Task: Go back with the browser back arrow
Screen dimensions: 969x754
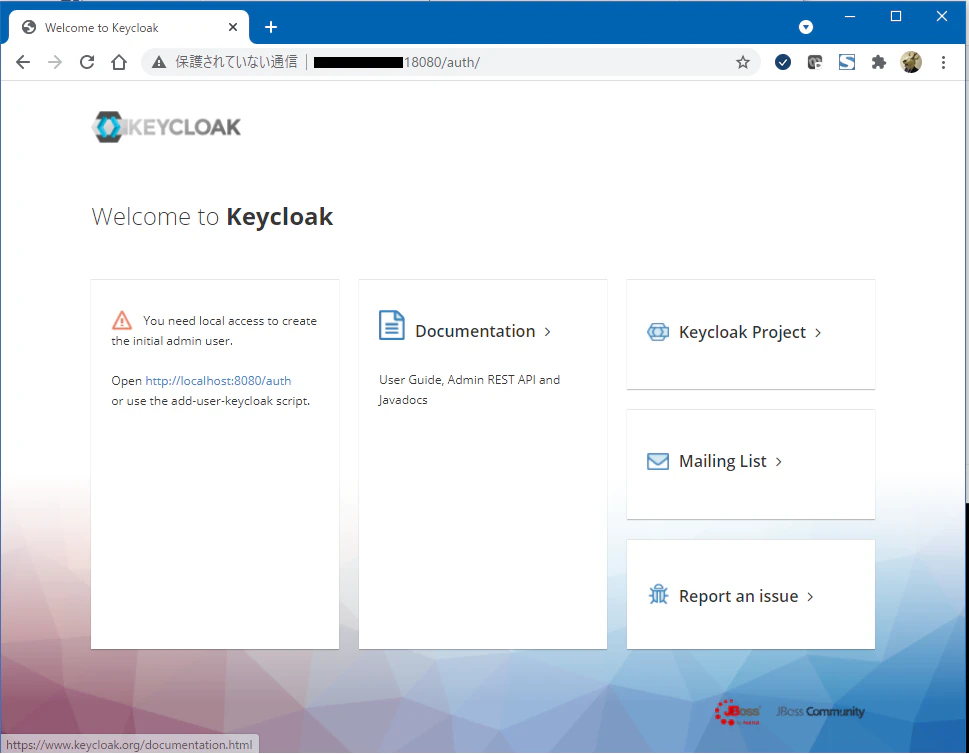Action: pyautogui.click(x=23, y=62)
